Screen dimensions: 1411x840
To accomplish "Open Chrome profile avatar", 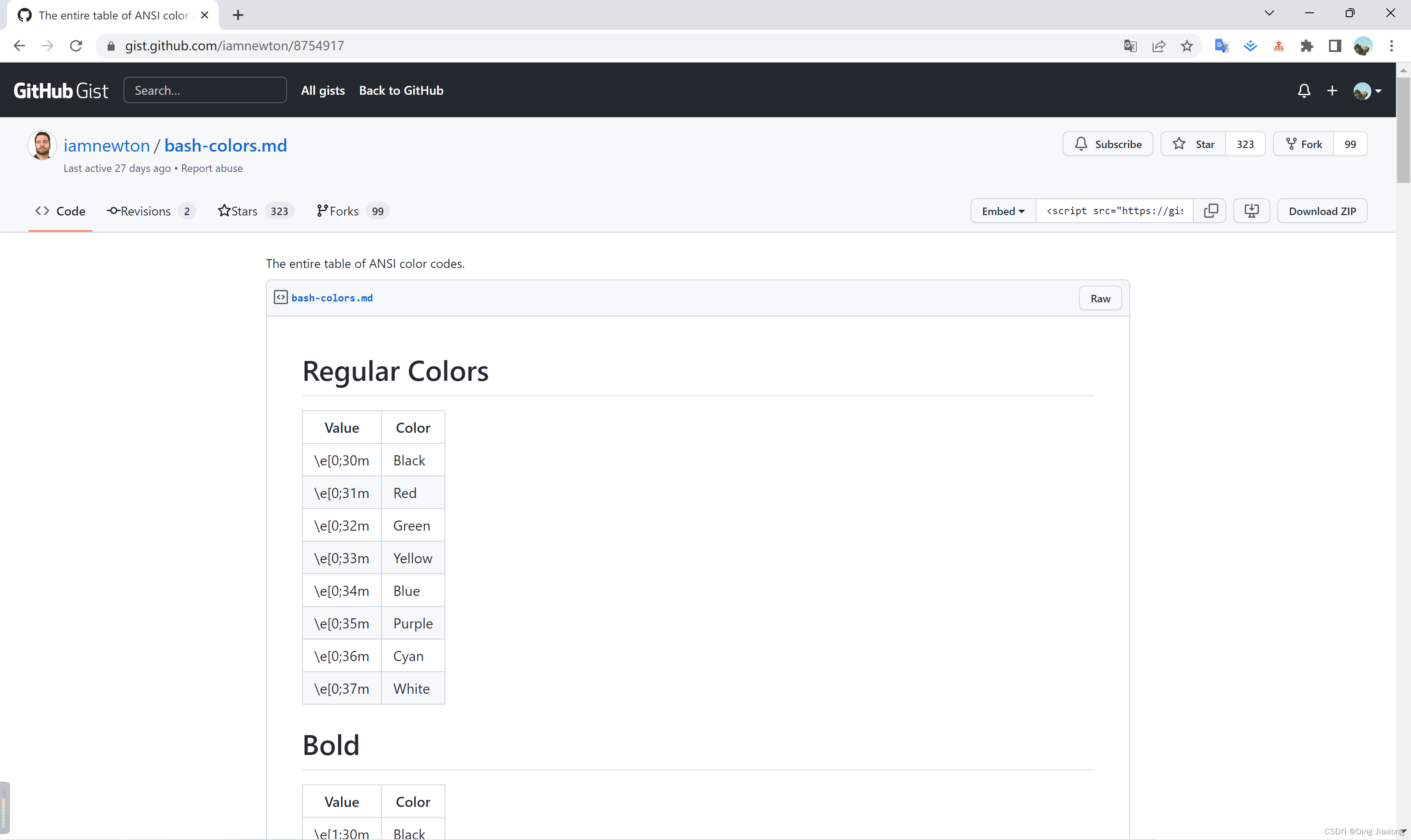I will (x=1363, y=46).
